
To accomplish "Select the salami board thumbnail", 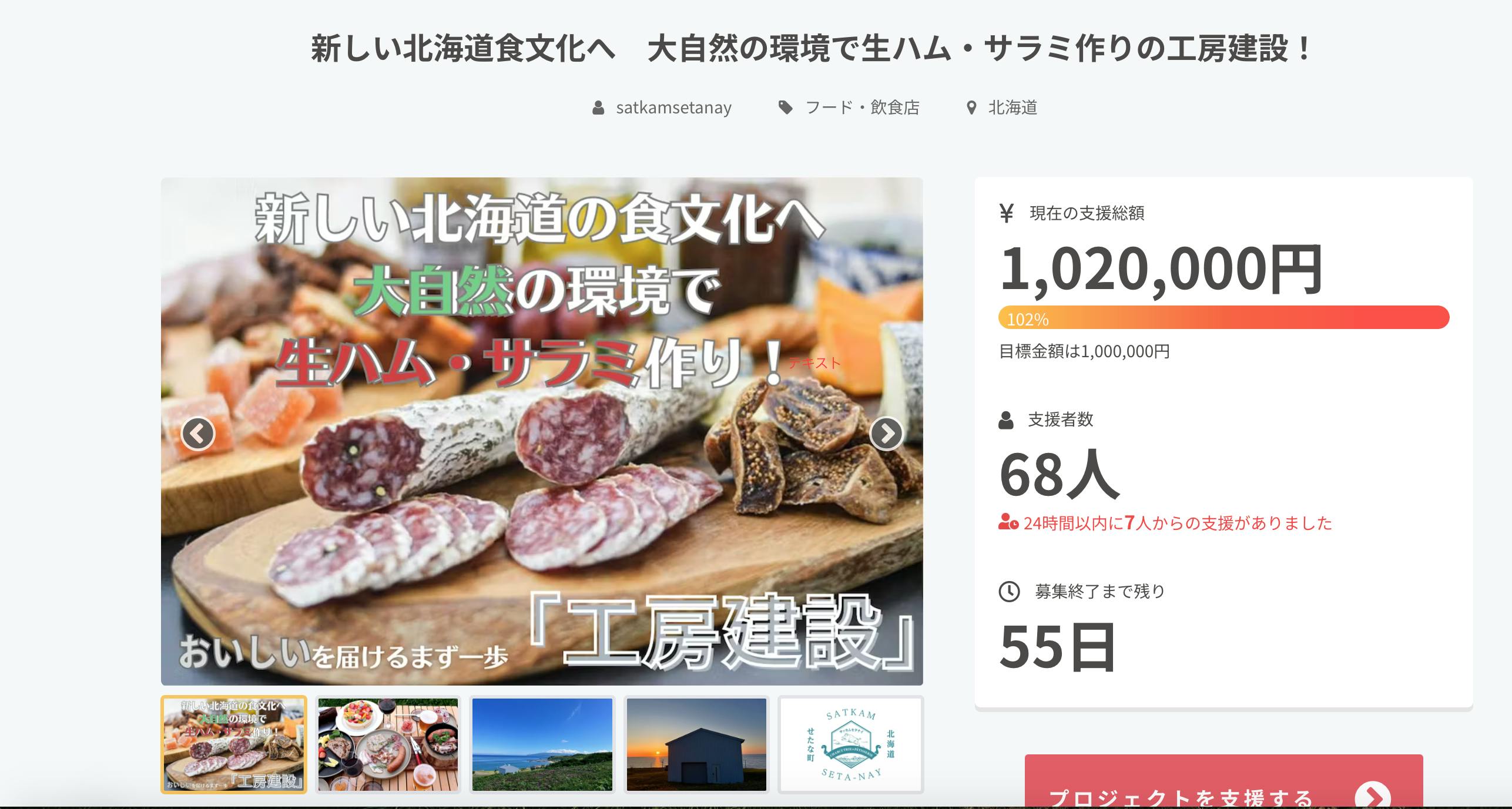I will 234,744.
